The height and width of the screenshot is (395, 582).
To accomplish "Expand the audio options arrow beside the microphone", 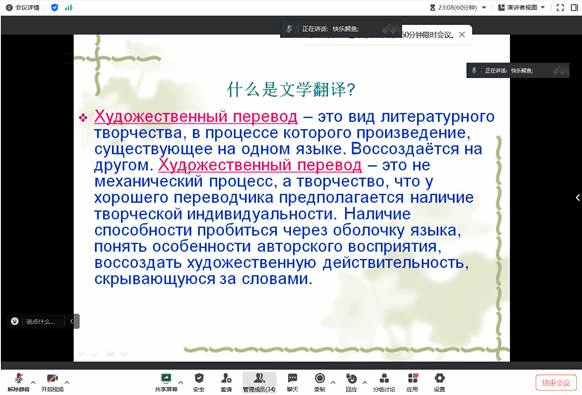I will (x=33, y=382).
